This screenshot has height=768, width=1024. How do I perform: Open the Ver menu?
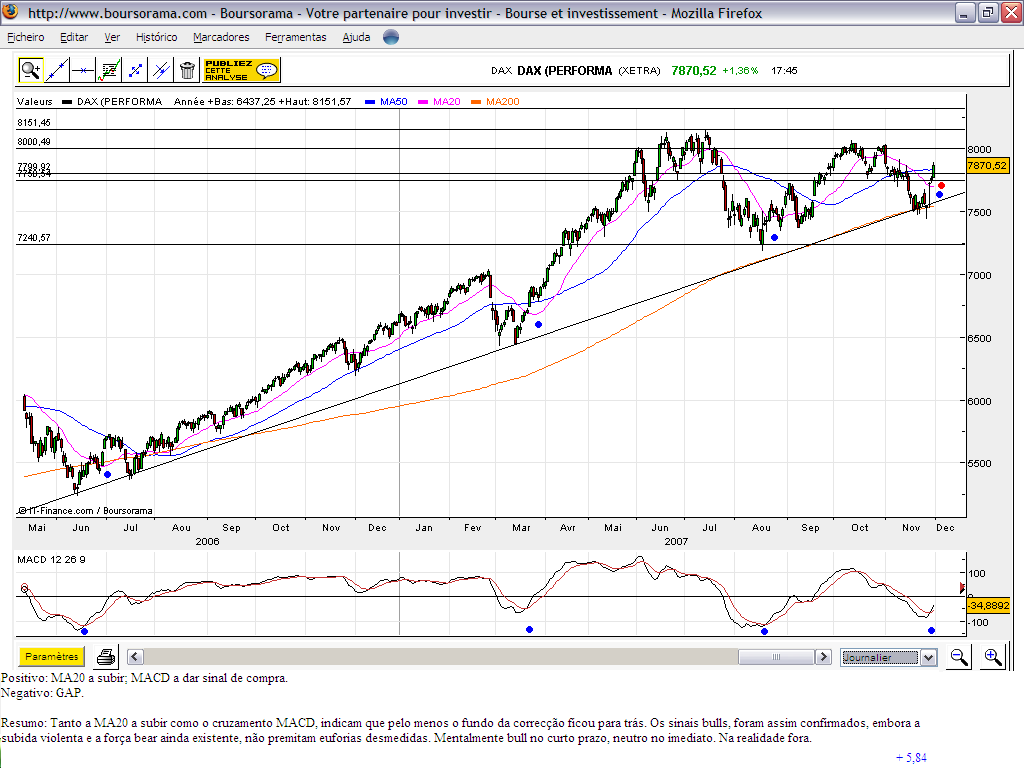[112, 37]
